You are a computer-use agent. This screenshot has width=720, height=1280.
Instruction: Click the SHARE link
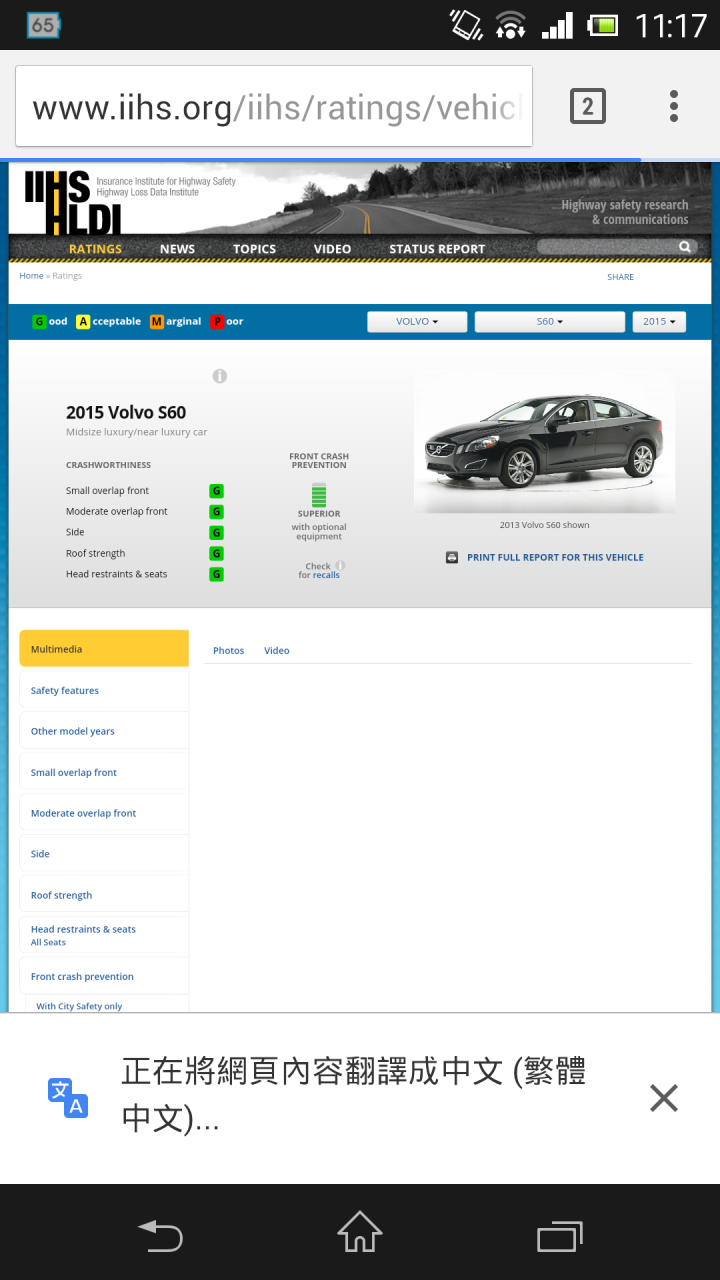pyautogui.click(x=620, y=277)
